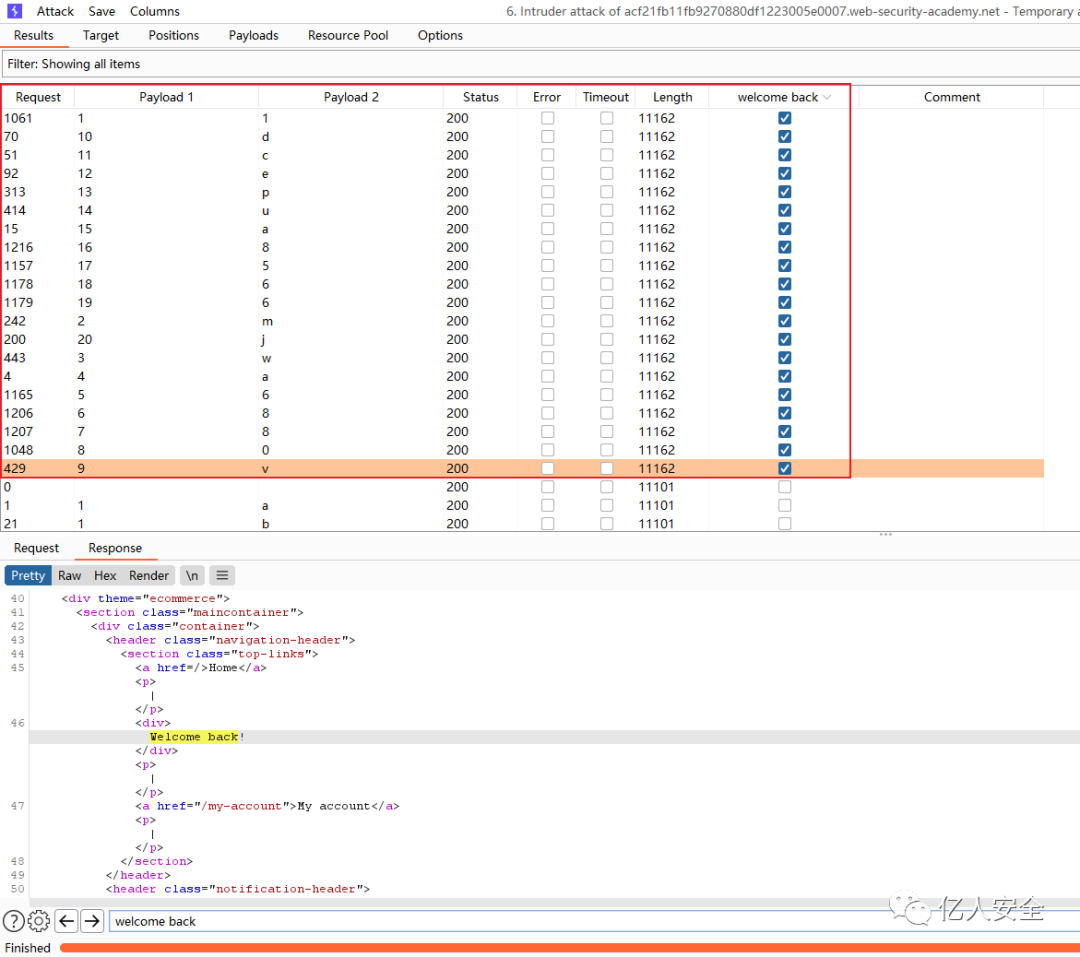Sort by the Error column header
Image resolution: width=1080 pixels, height=957 pixels.
pos(547,97)
